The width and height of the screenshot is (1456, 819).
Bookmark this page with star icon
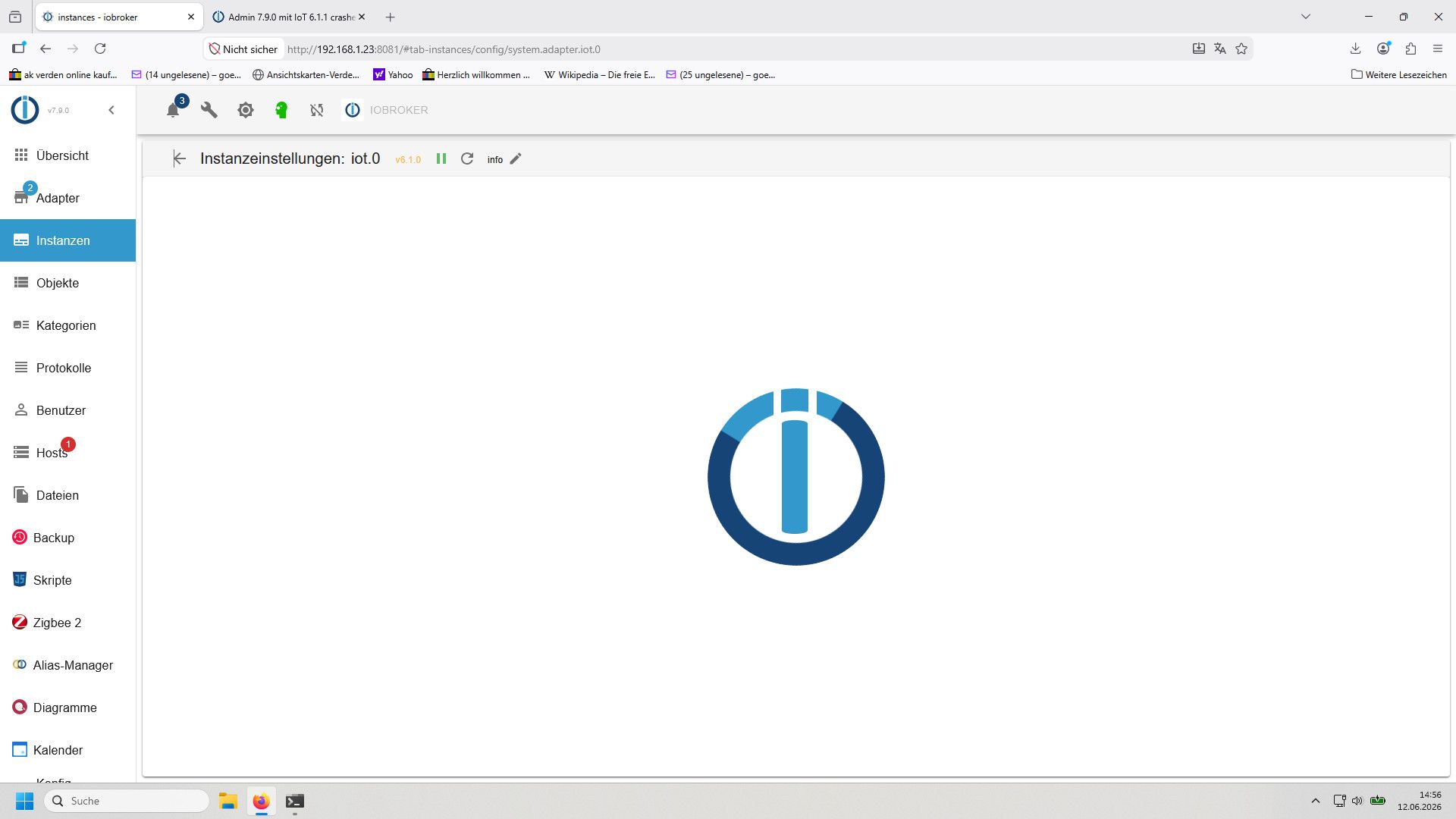(x=1241, y=49)
